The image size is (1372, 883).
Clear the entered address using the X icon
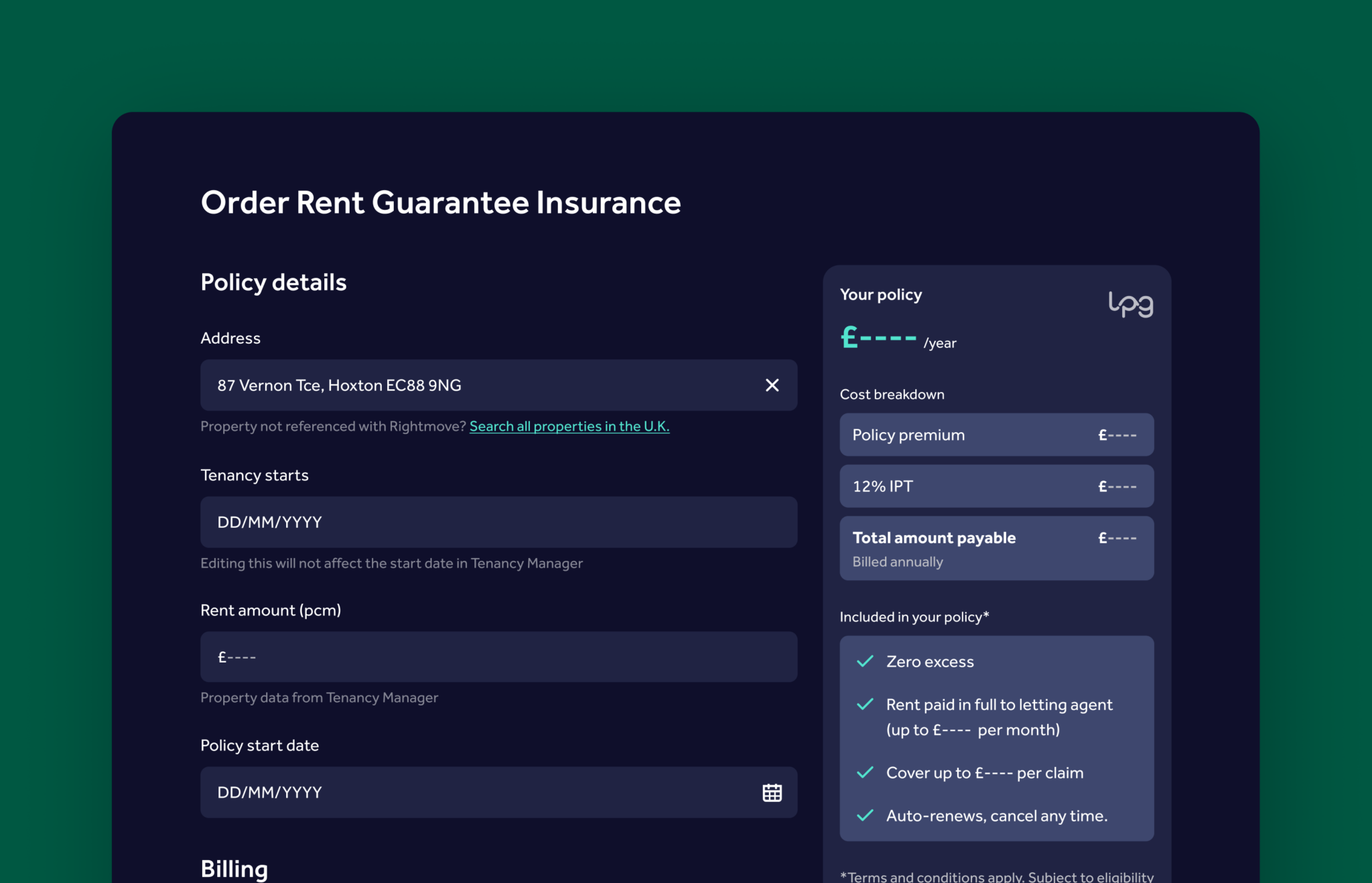pos(772,385)
